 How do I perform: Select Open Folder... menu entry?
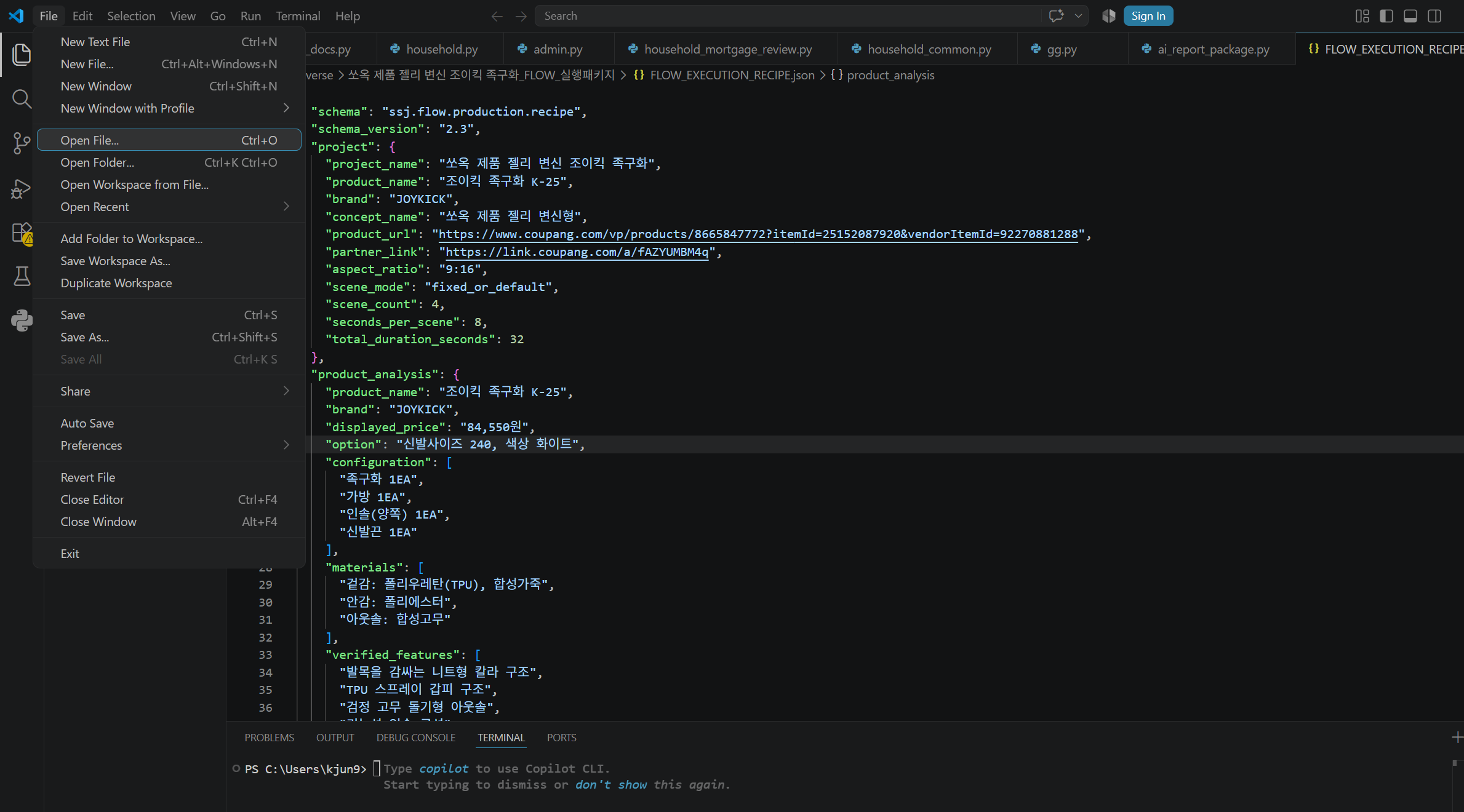[169, 162]
